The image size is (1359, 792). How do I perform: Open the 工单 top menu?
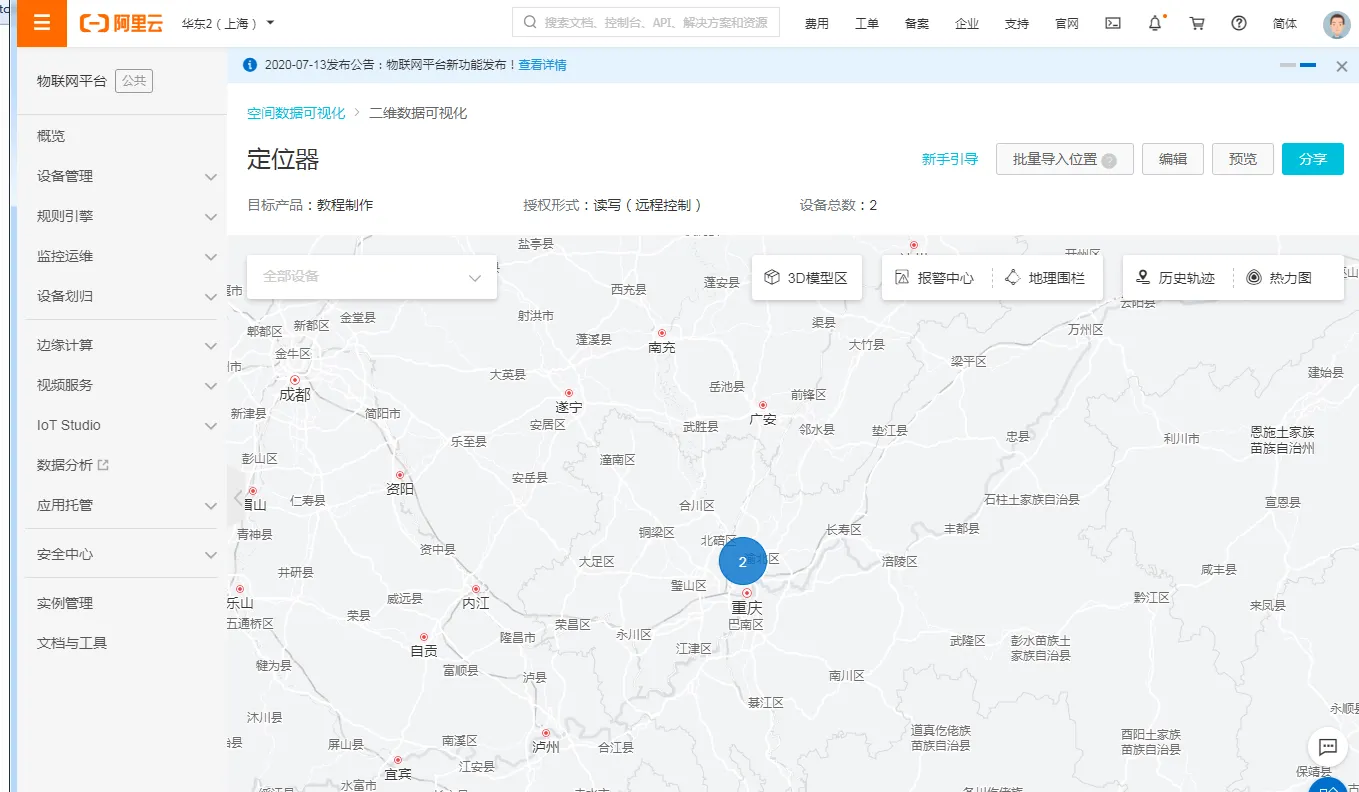tap(867, 23)
